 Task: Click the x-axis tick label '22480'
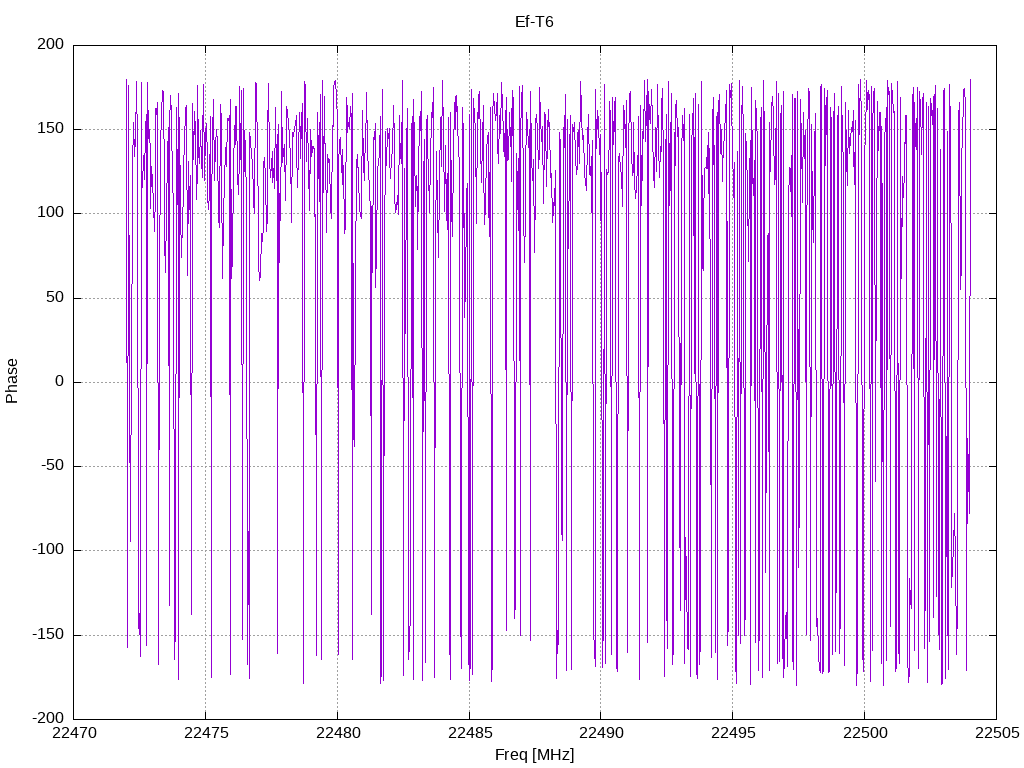coord(338,733)
